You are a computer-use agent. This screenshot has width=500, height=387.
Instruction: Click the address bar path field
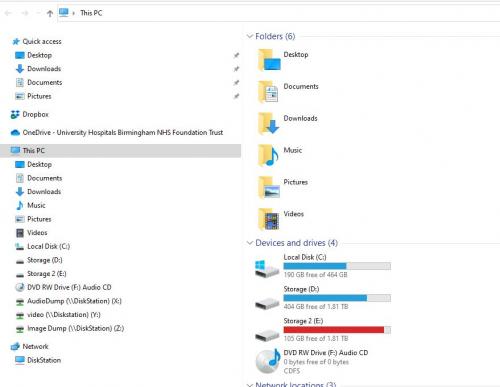279,13
